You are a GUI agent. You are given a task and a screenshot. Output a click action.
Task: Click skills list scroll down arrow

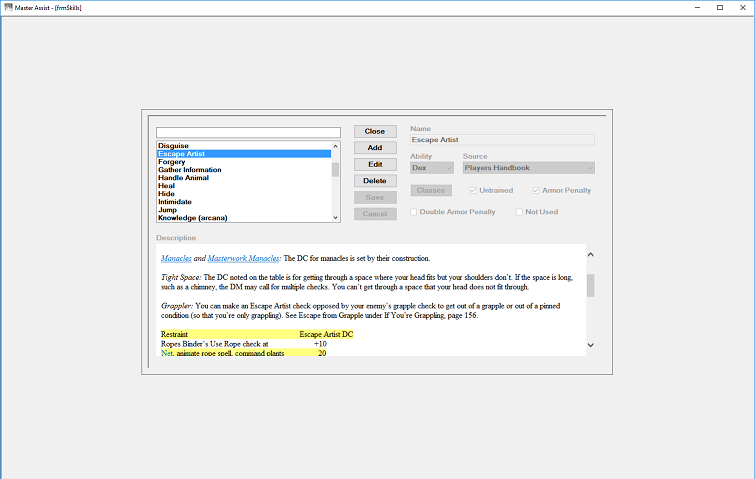click(336, 218)
